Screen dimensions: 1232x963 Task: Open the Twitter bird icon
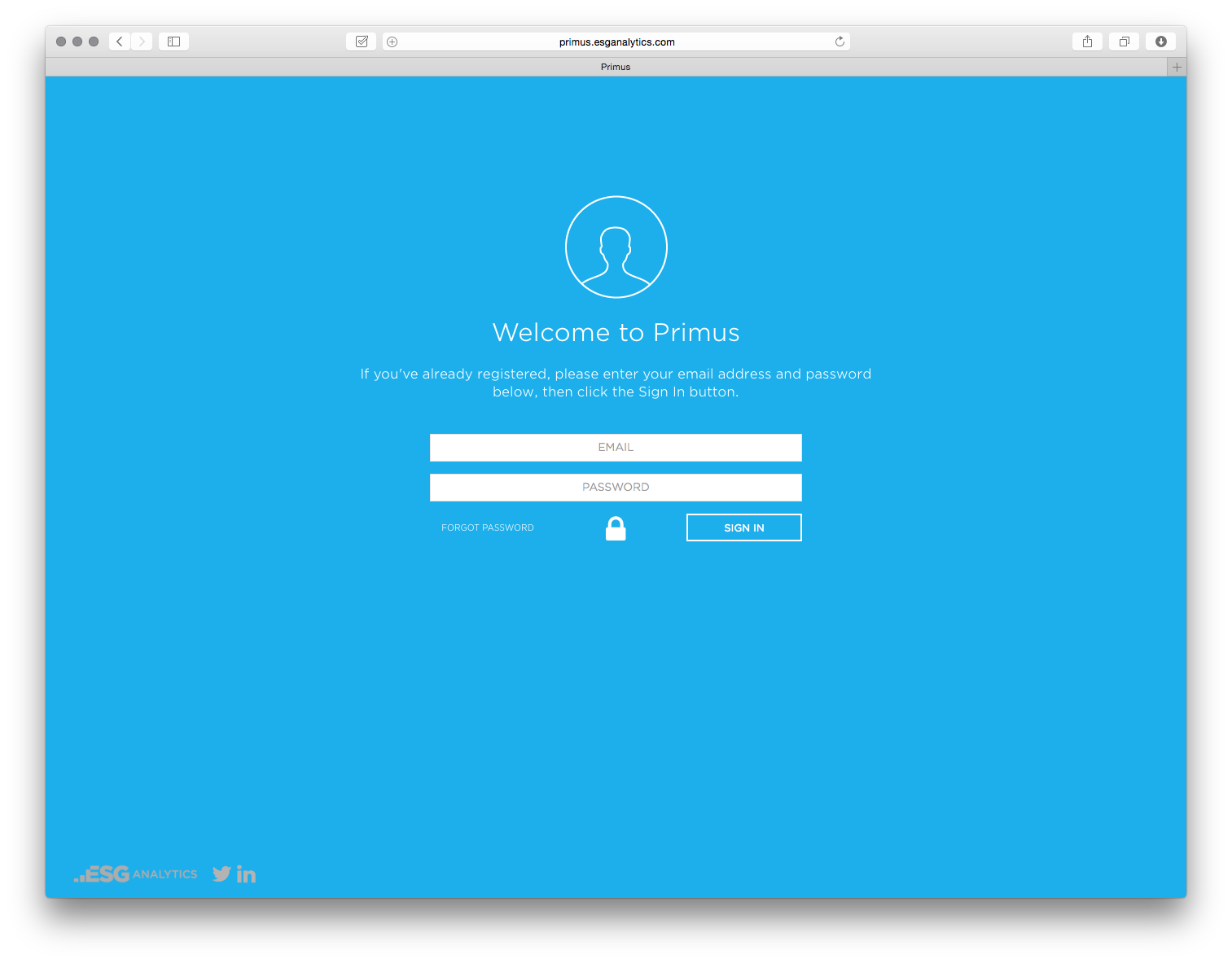click(221, 874)
